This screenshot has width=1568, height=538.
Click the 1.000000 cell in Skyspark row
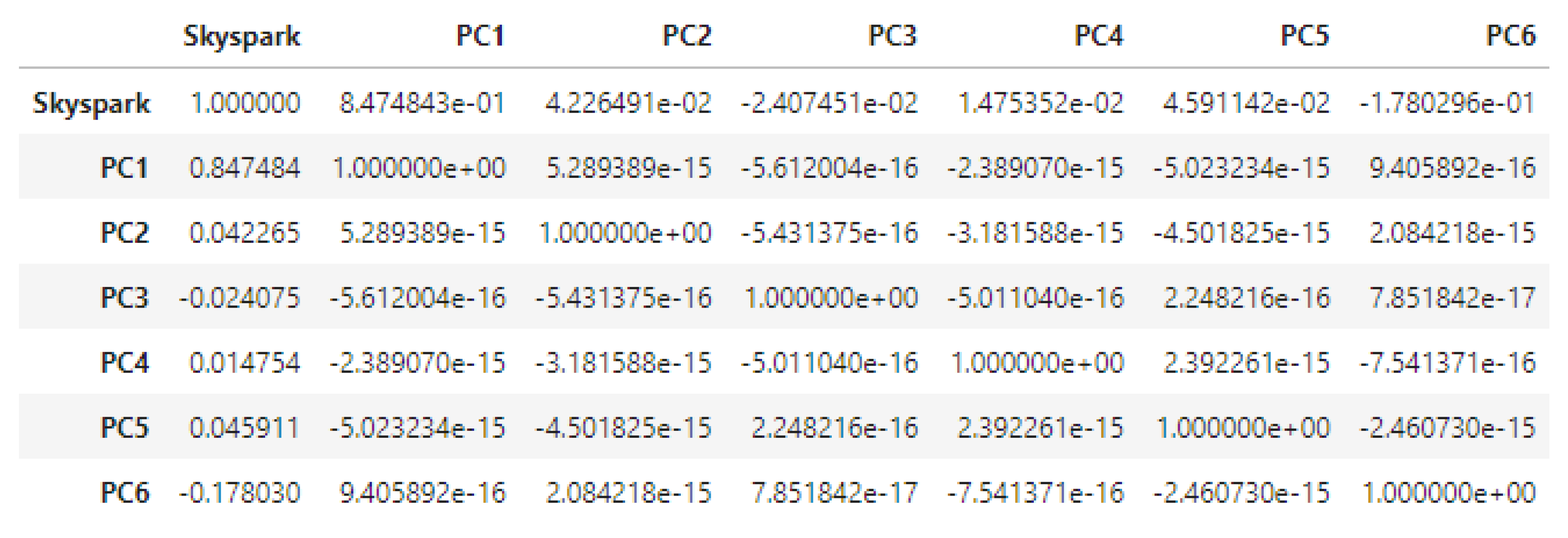[245, 103]
